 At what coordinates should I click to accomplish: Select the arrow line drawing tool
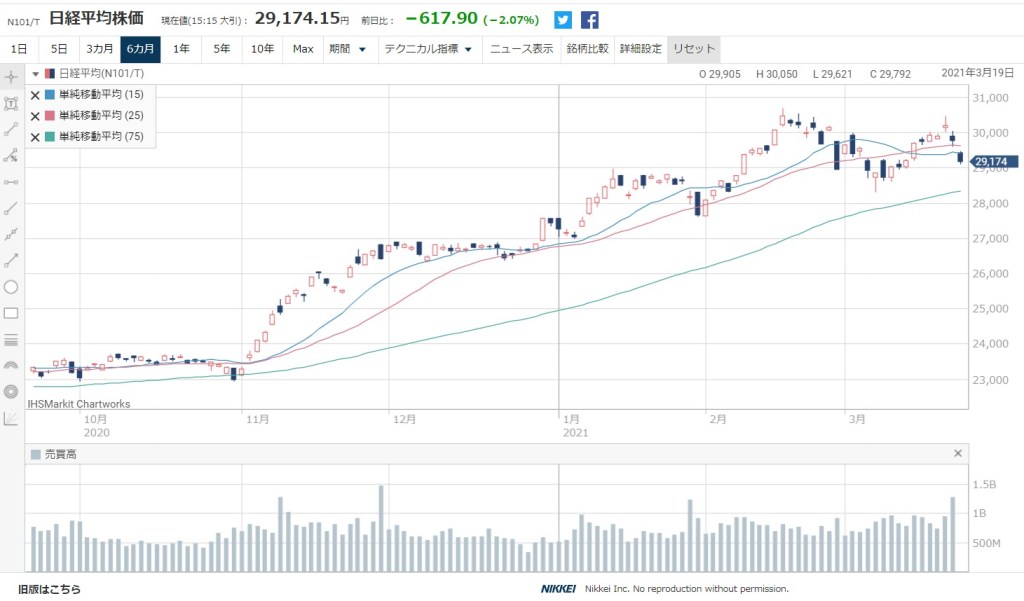click(11, 261)
